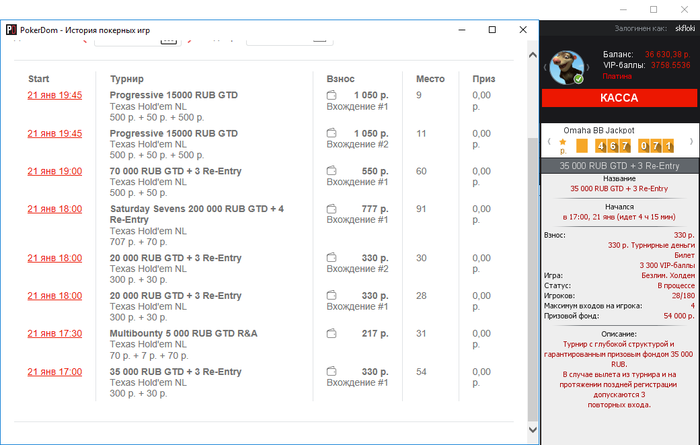Click wallet icon for 70 000 RUB GTD row

331,171
